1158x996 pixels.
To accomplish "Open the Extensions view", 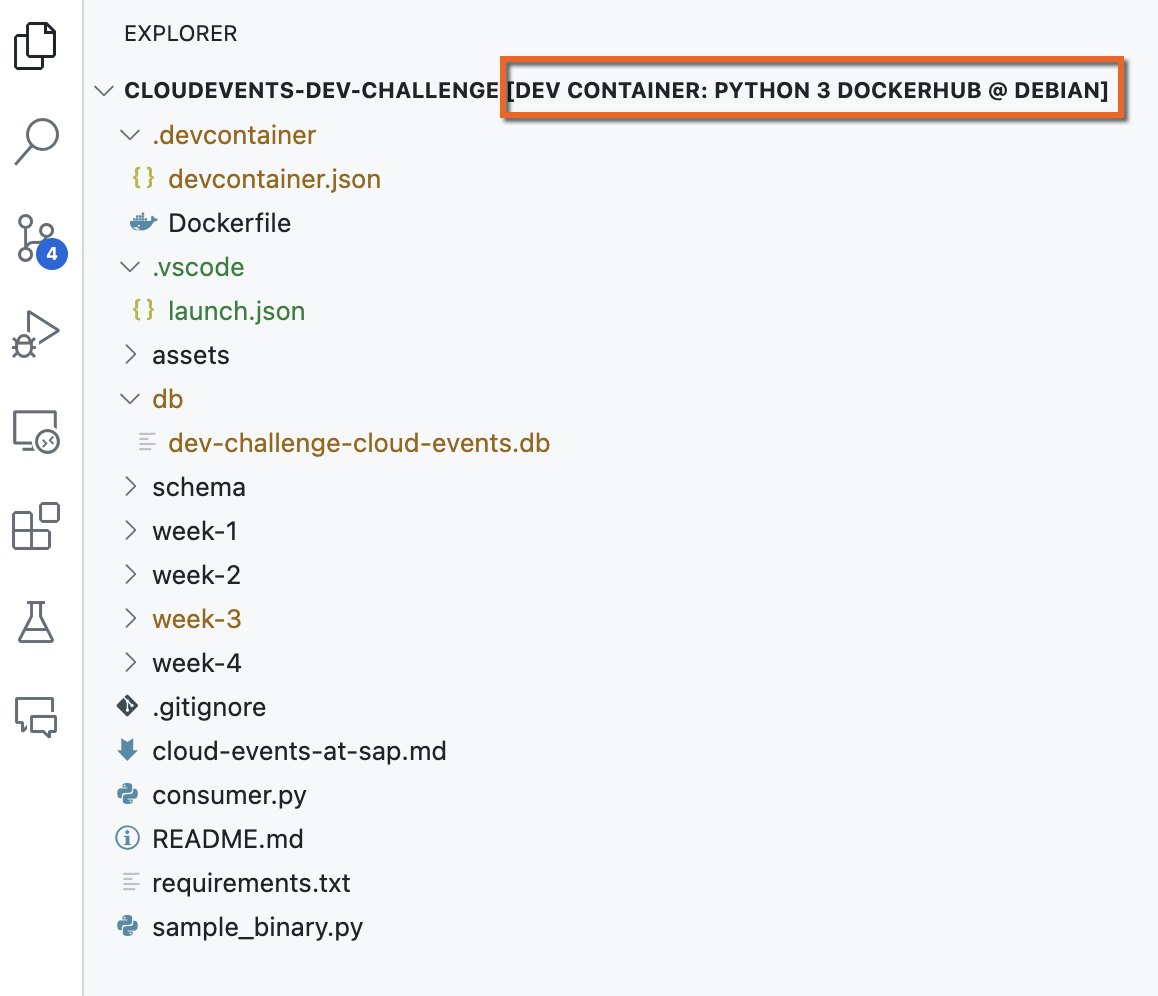I will [36, 527].
